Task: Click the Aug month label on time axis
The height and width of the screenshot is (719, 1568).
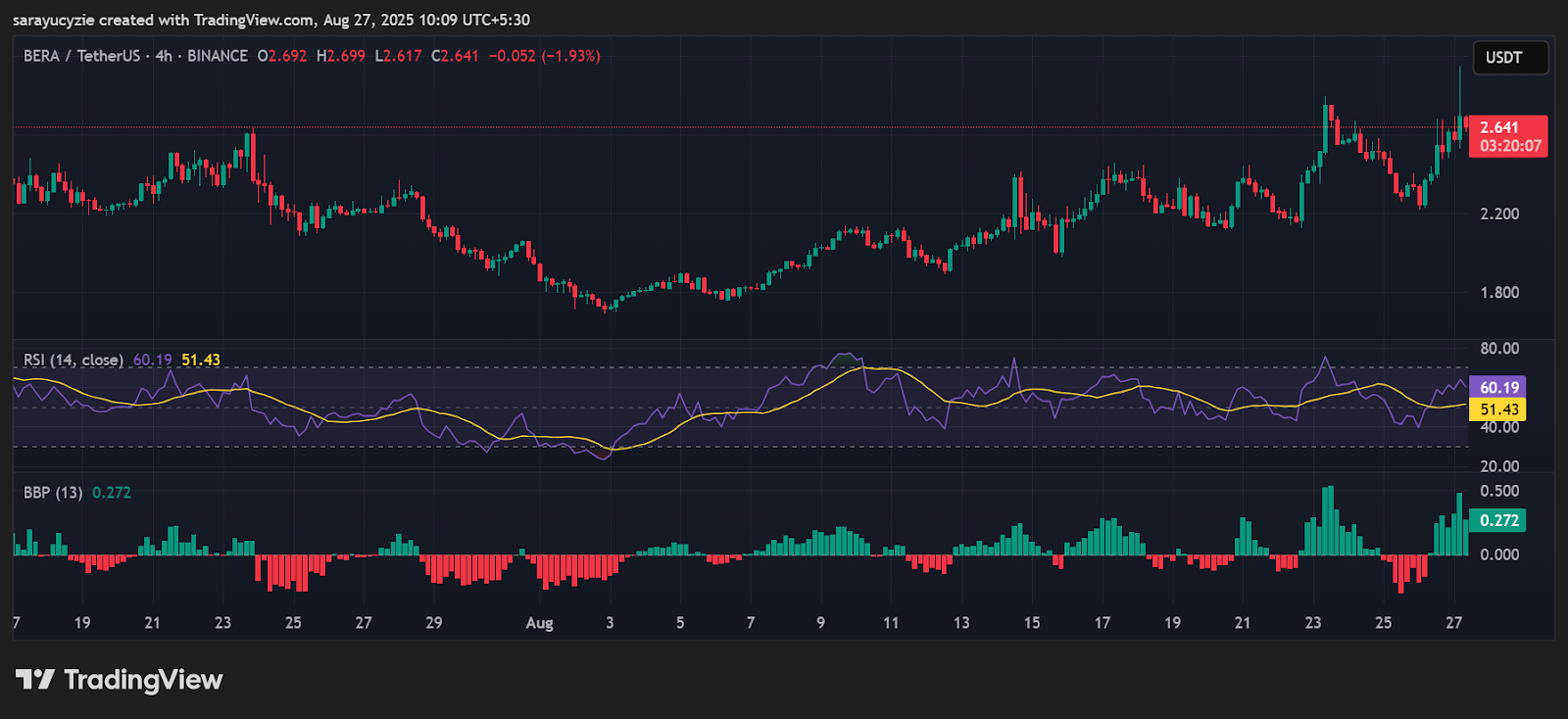Action: coord(539,623)
